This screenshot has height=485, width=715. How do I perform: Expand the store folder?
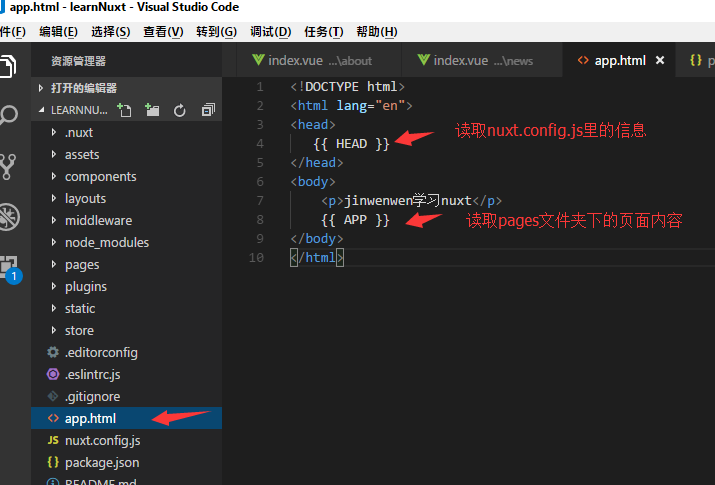coord(54,330)
